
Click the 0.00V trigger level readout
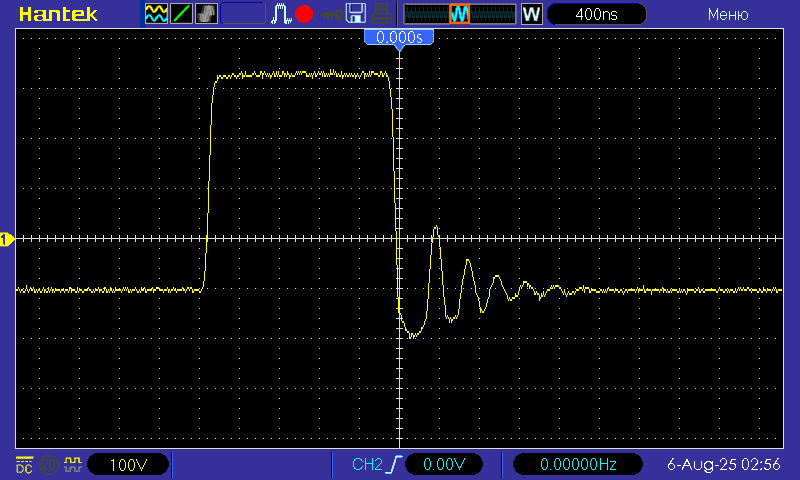[x=443, y=464]
